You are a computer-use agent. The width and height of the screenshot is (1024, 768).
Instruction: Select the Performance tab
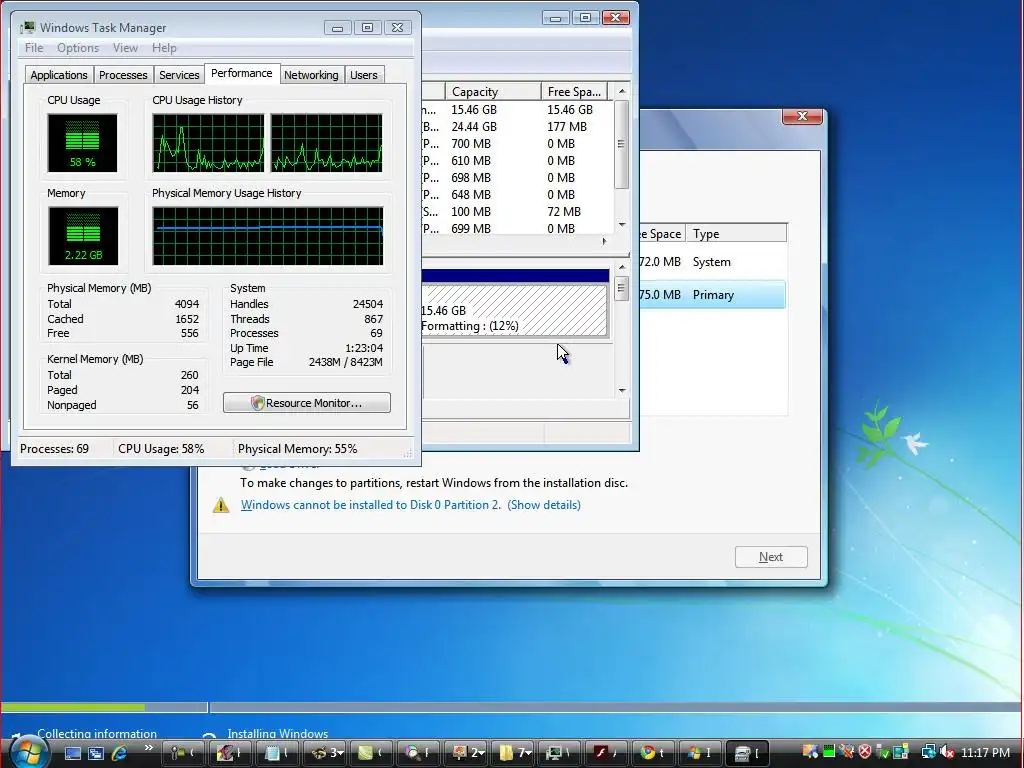click(242, 73)
